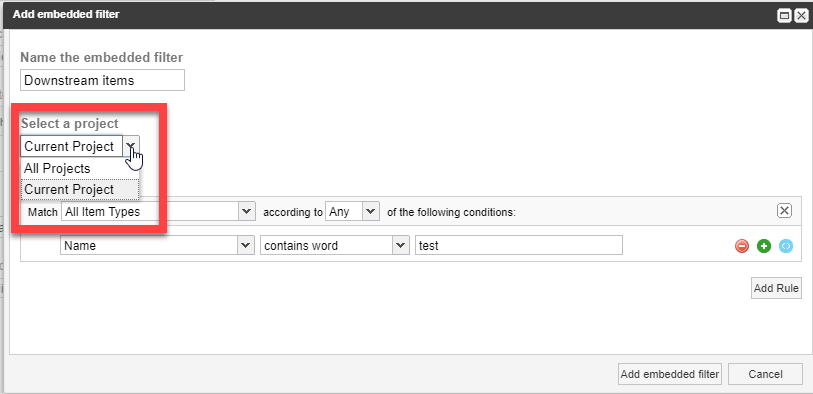Screen dimensions: 813x394
Task: Delete the rule group with X icon
Action: pyautogui.click(x=784, y=210)
